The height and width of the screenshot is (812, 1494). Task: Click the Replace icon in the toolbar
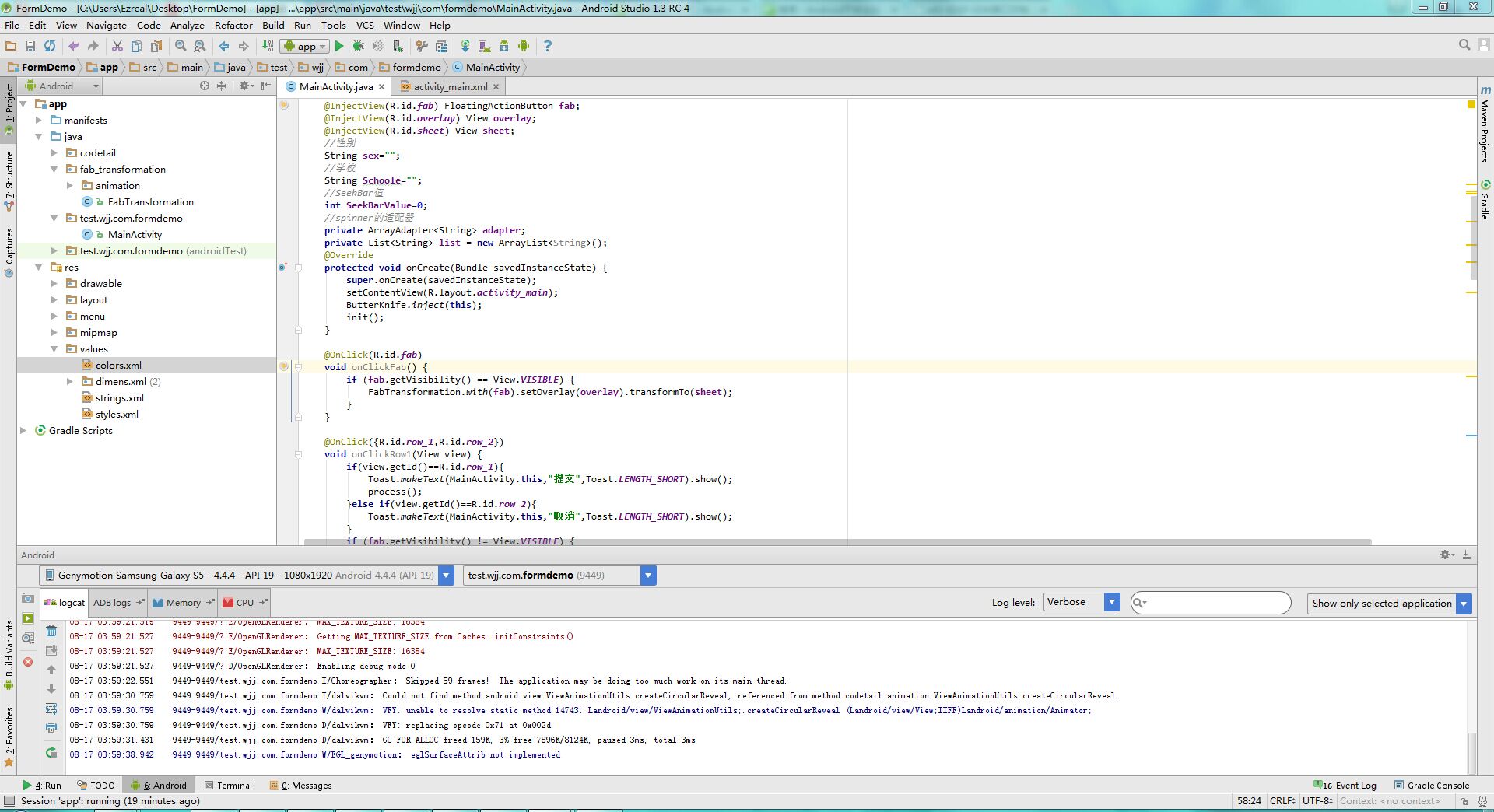[200, 46]
